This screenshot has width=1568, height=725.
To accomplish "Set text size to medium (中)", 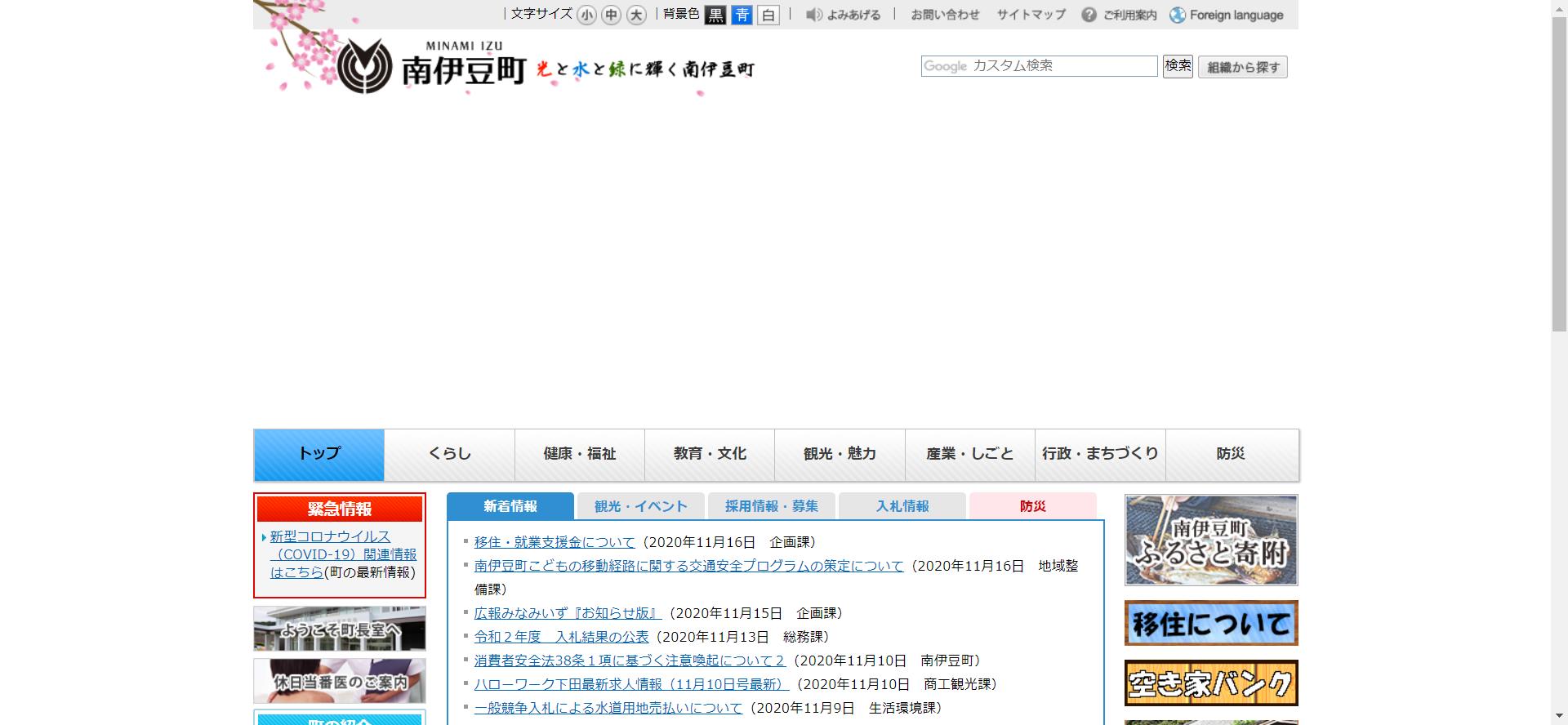I will click(611, 15).
